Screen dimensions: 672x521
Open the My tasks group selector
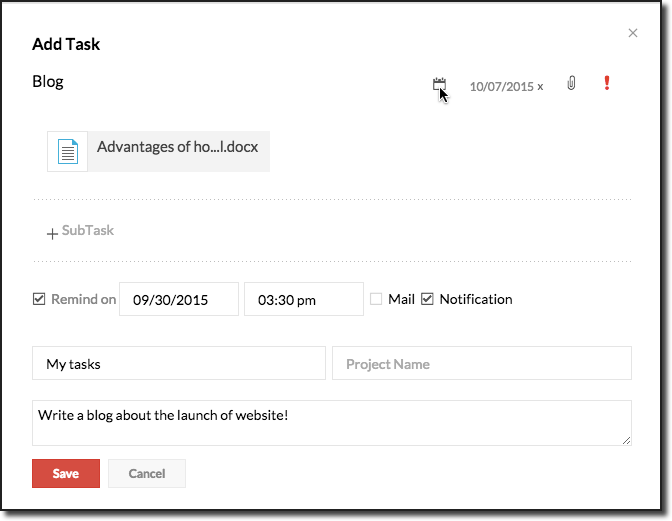coord(179,364)
